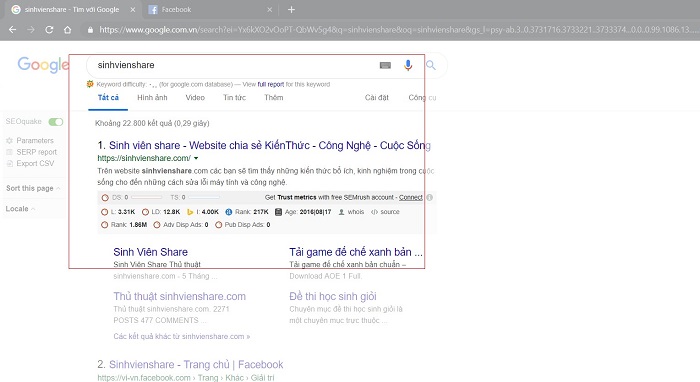
Task: Go back with the browser back arrow
Action: coord(12,30)
